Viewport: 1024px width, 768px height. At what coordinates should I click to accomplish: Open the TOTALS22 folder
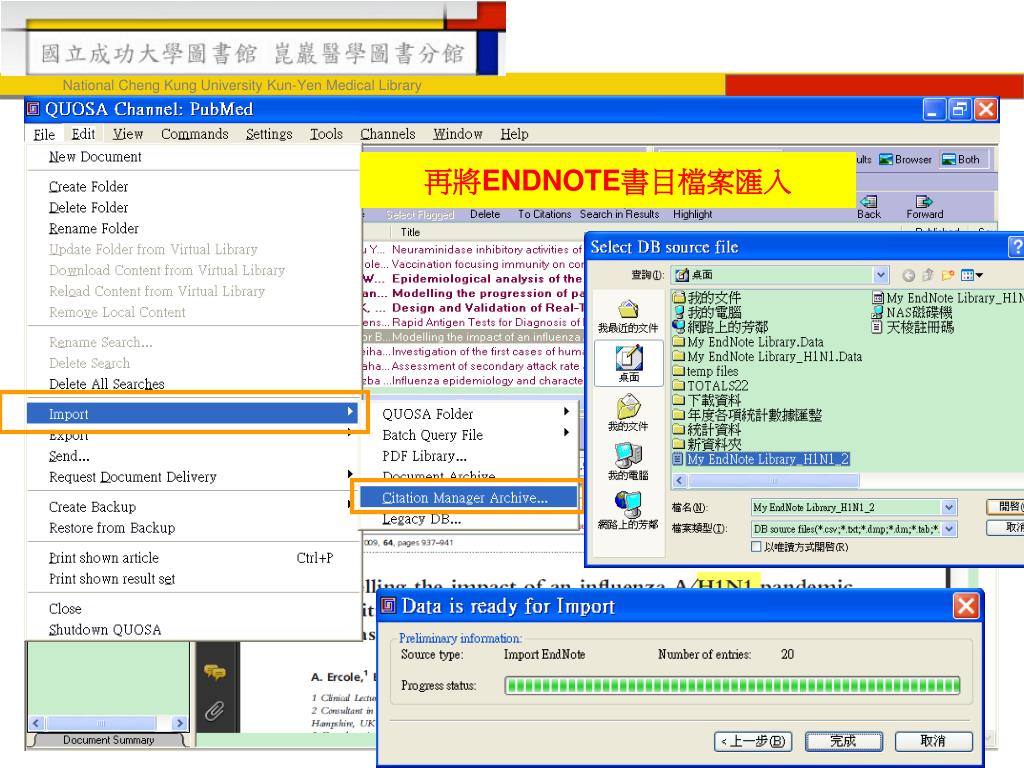pyautogui.click(x=711, y=386)
